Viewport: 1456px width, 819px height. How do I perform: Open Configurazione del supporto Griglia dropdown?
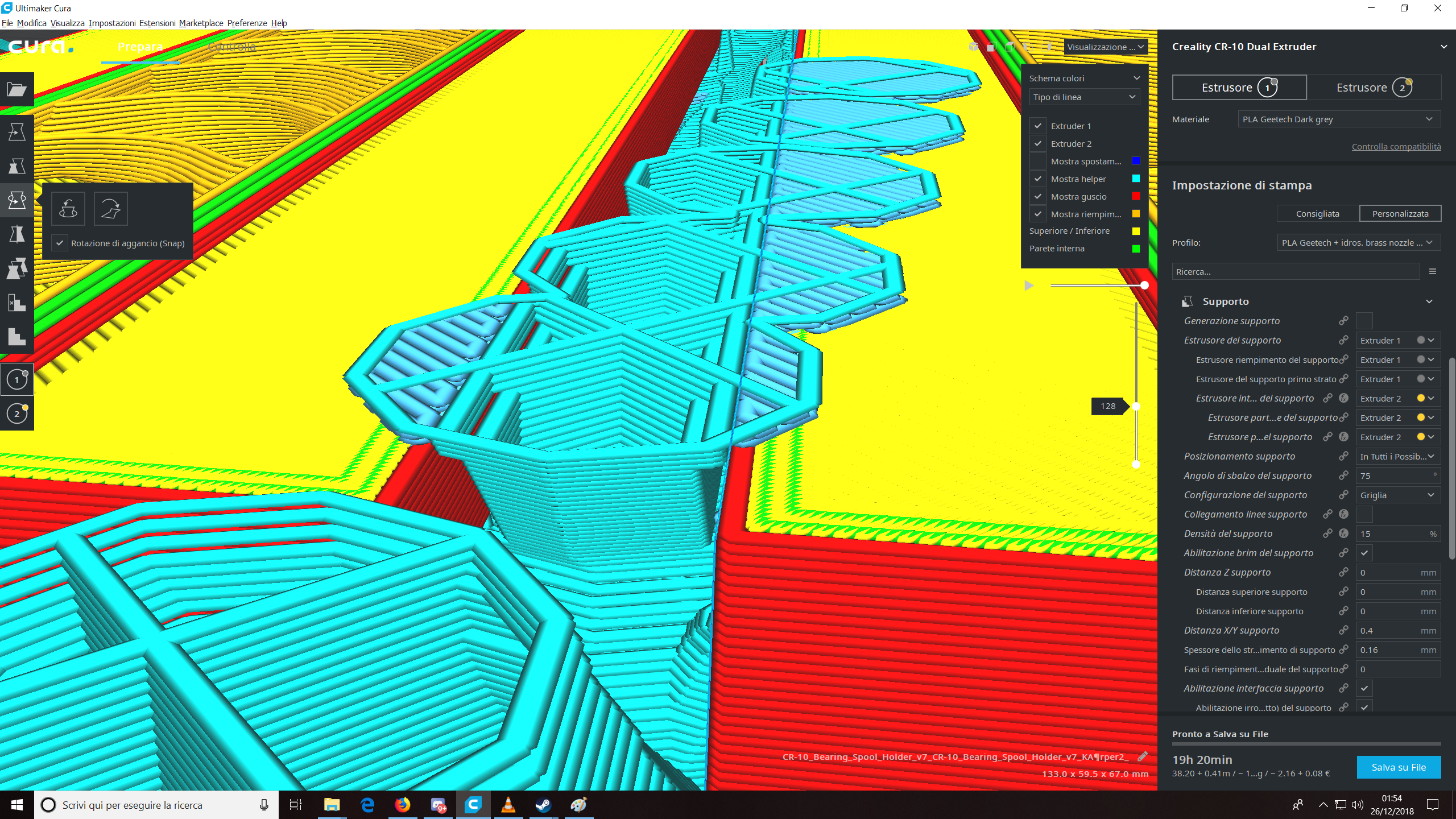coord(1398,495)
